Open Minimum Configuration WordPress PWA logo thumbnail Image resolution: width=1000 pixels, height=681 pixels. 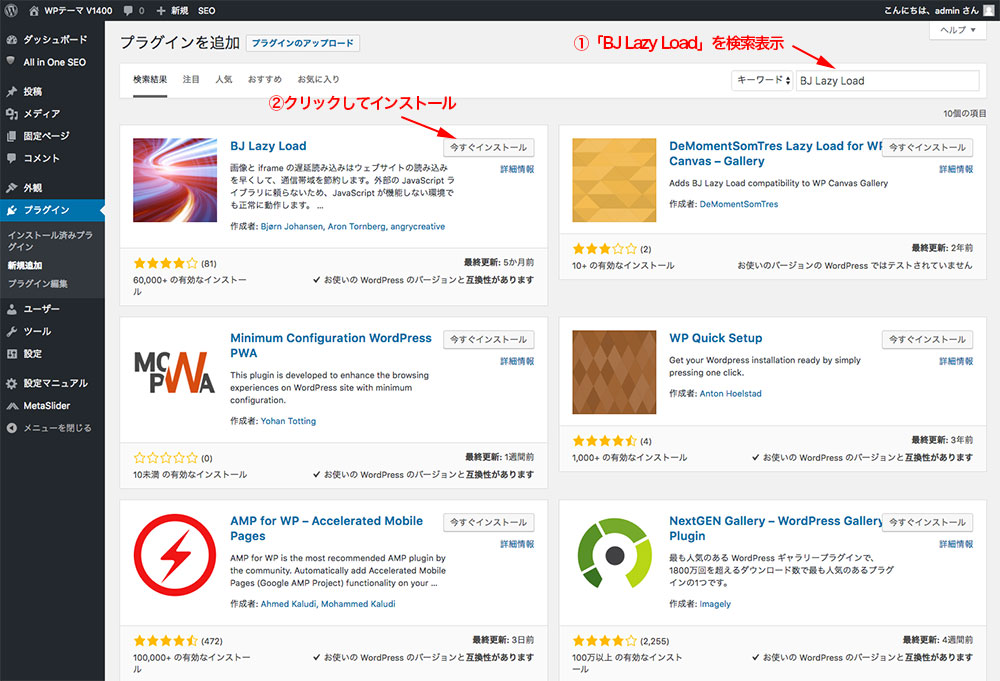(x=175, y=372)
